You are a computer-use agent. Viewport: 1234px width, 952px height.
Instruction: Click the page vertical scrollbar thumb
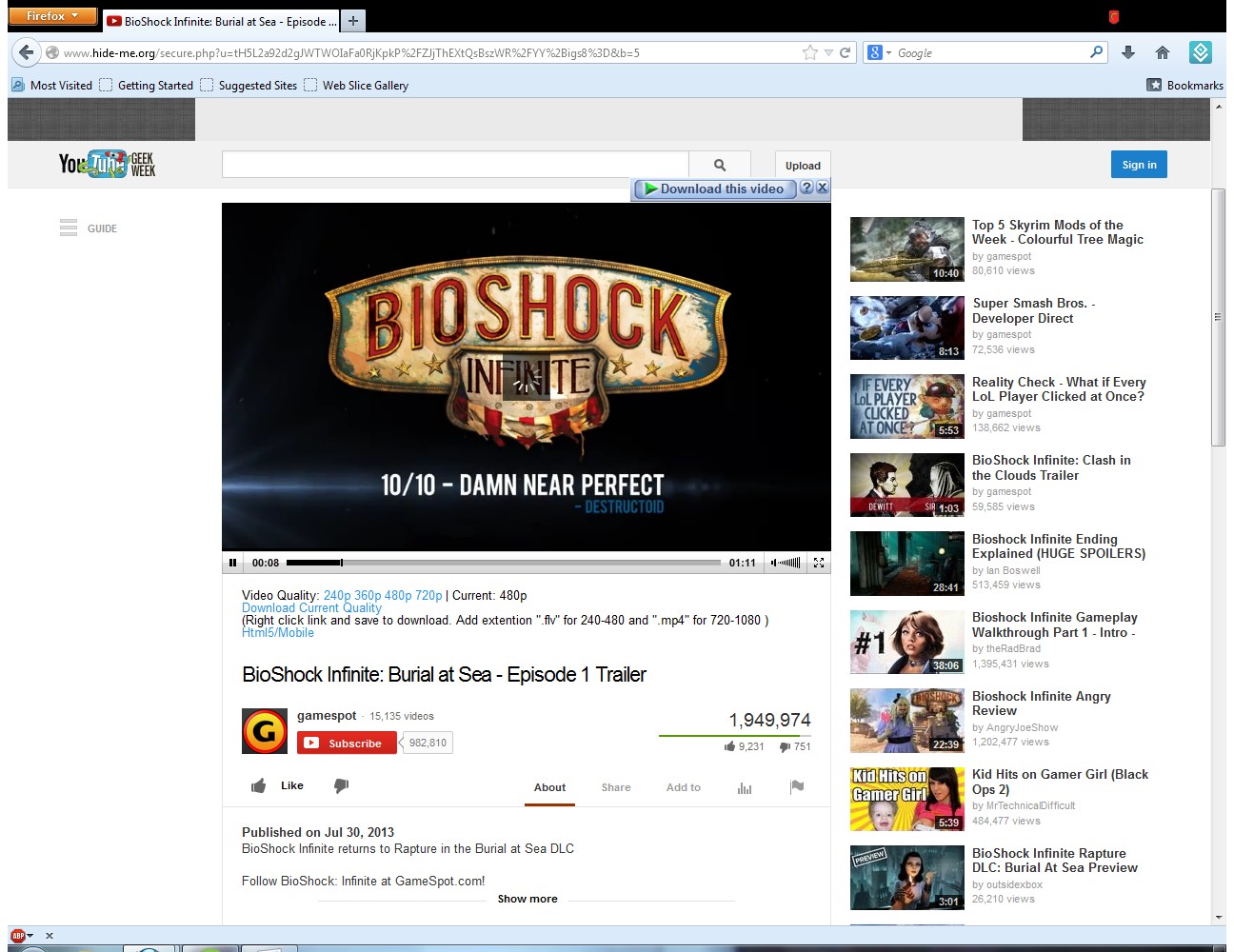pos(1218,317)
